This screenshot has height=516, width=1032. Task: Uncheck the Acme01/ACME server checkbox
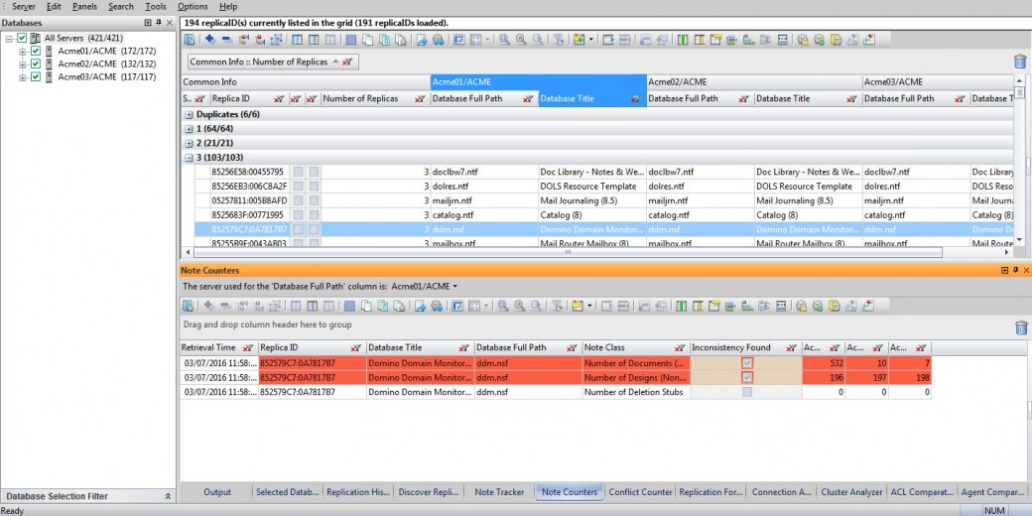36,51
